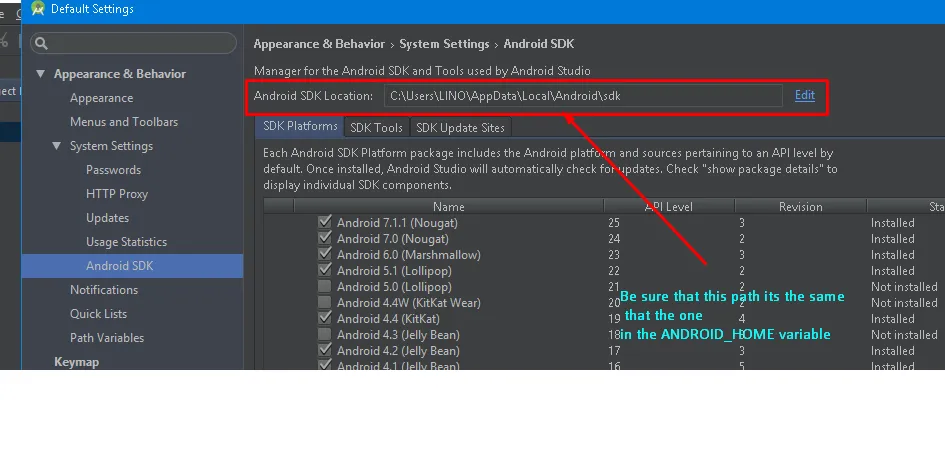Open Menus and Toolbars settings
Screen dimensions: 945x460
(x=124, y=122)
